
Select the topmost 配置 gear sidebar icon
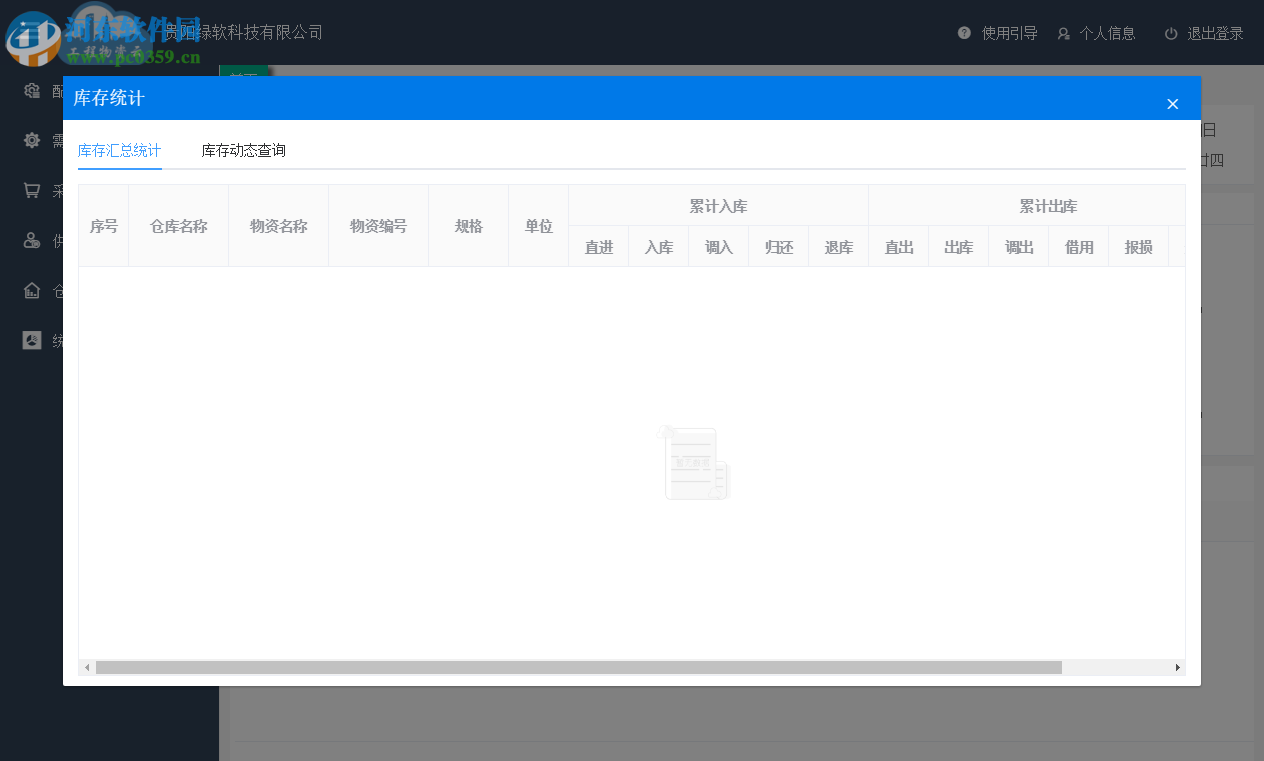pos(30,90)
